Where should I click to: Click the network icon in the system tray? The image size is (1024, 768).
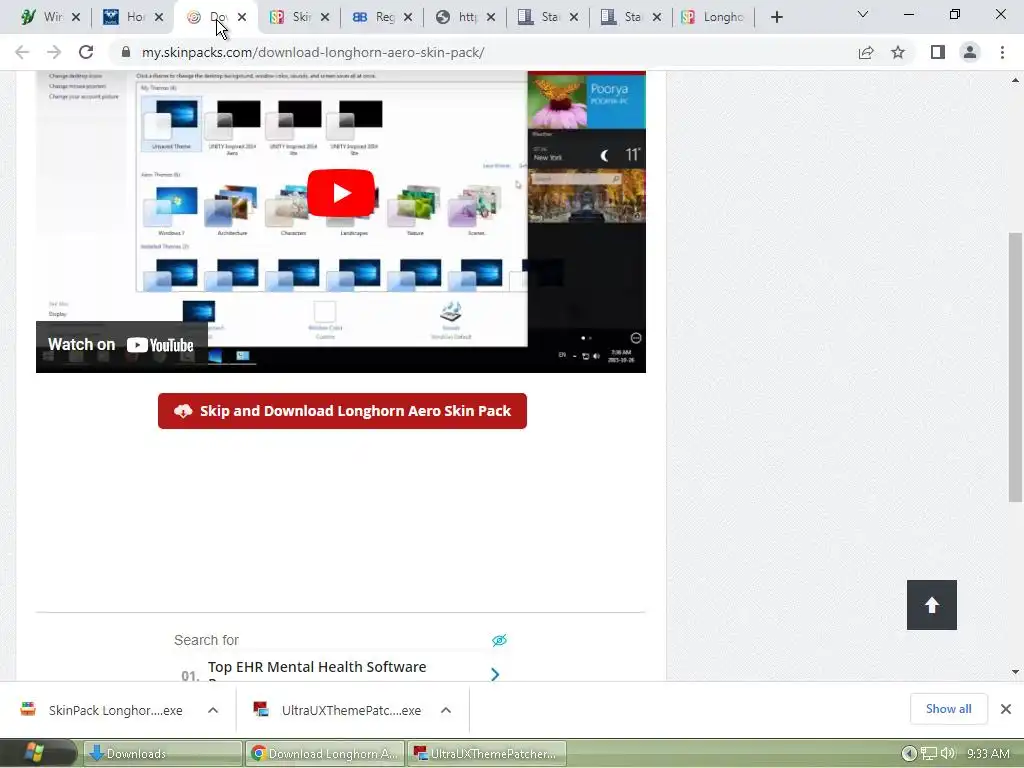pyautogui.click(x=929, y=754)
